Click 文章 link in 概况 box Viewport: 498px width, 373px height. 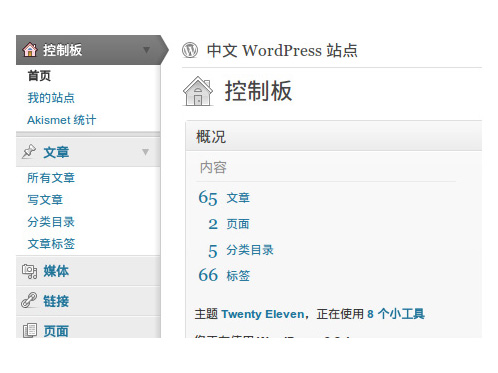(238, 198)
